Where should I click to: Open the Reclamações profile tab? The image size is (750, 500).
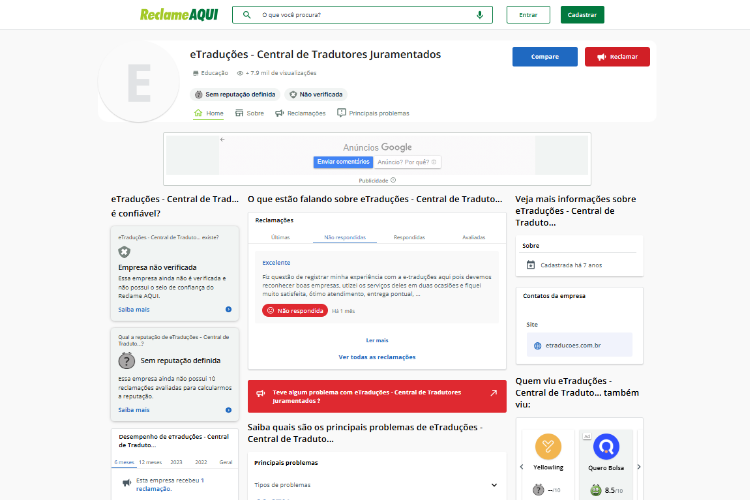300,113
